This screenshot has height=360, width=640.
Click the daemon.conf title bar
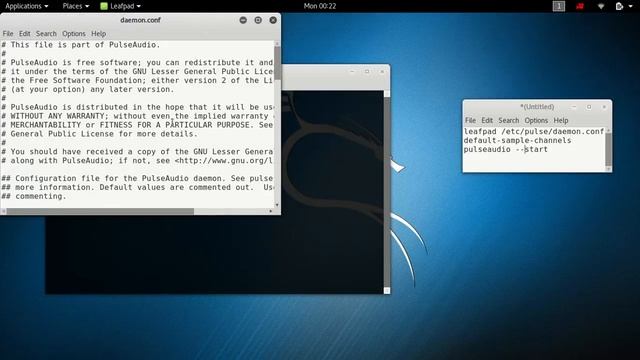[x=140, y=20]
